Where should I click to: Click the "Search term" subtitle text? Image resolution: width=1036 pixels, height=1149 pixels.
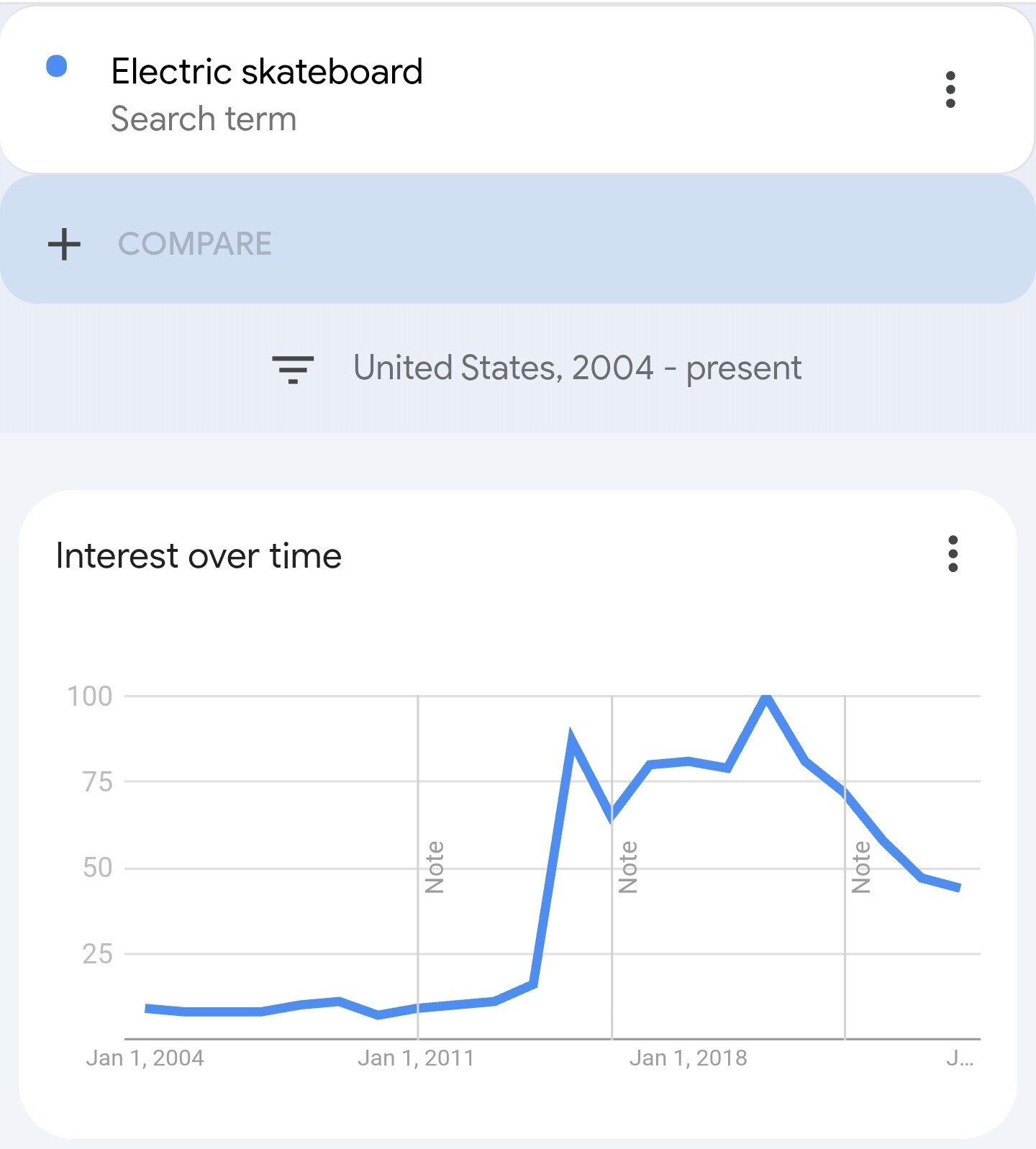point(204,119)
